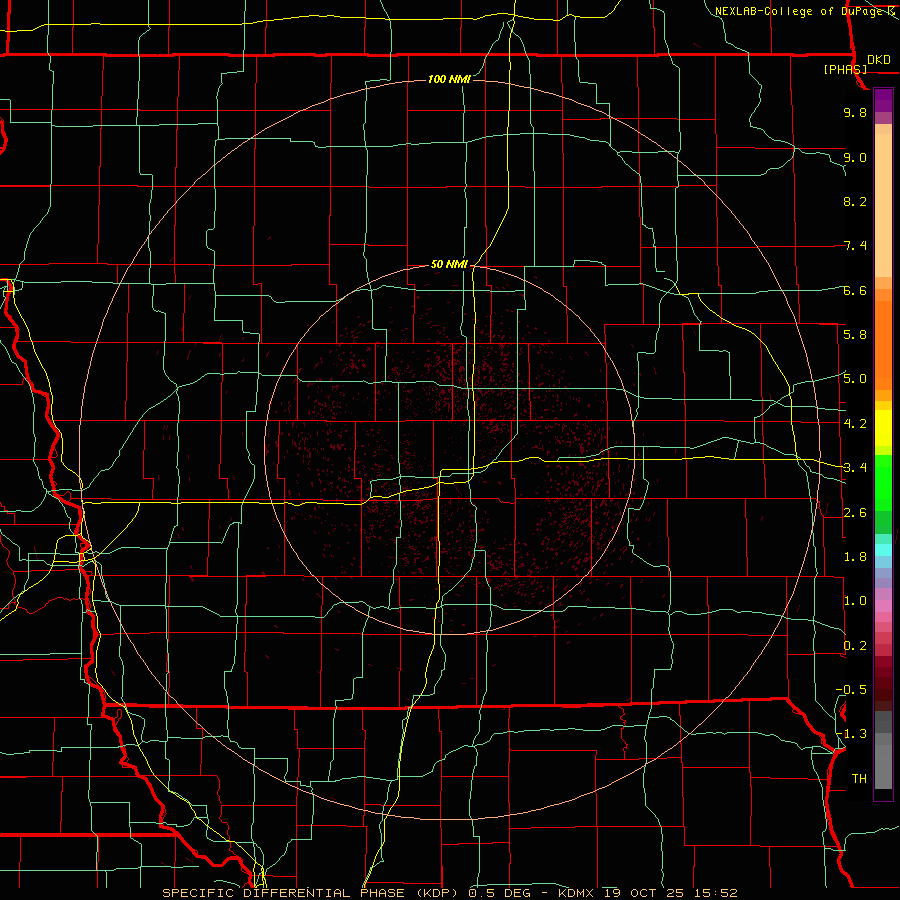This screenshot has height=900, width=900.
Task: Click the bright yellow band of the color bar
Action: 883,428
